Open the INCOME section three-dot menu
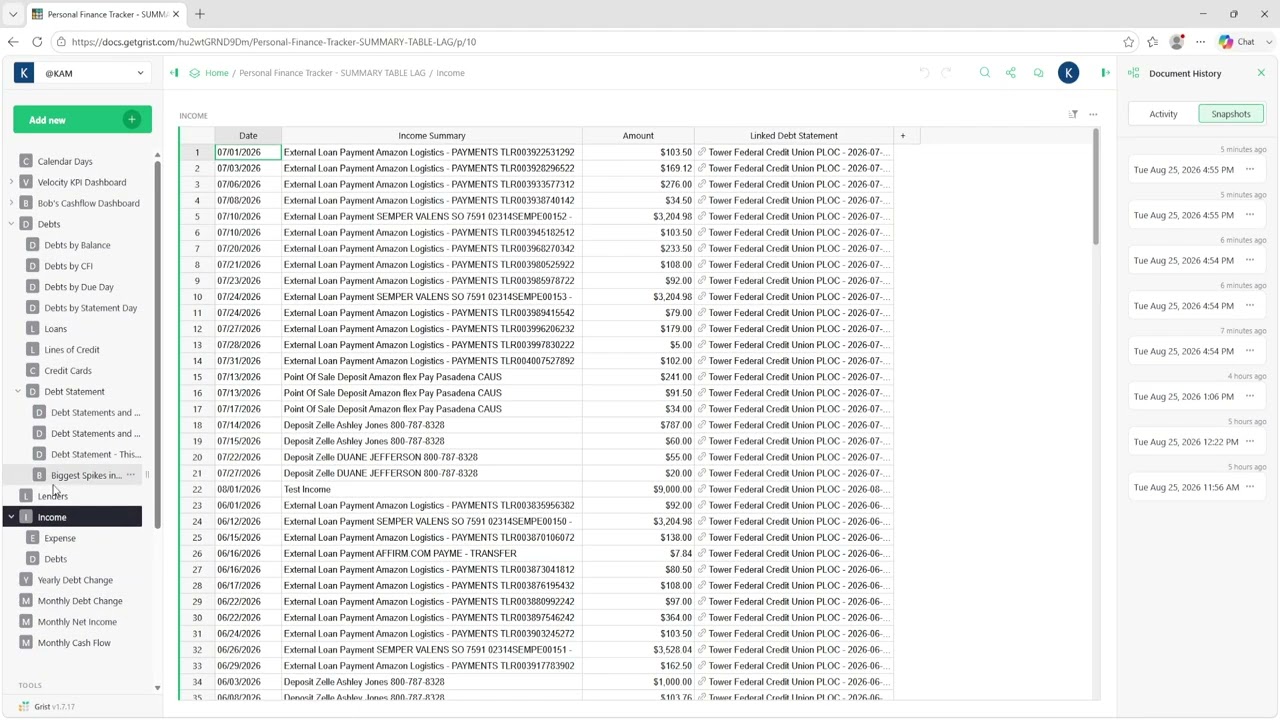The width and height of the screenshot is (1280, 720). [1093, 115]
